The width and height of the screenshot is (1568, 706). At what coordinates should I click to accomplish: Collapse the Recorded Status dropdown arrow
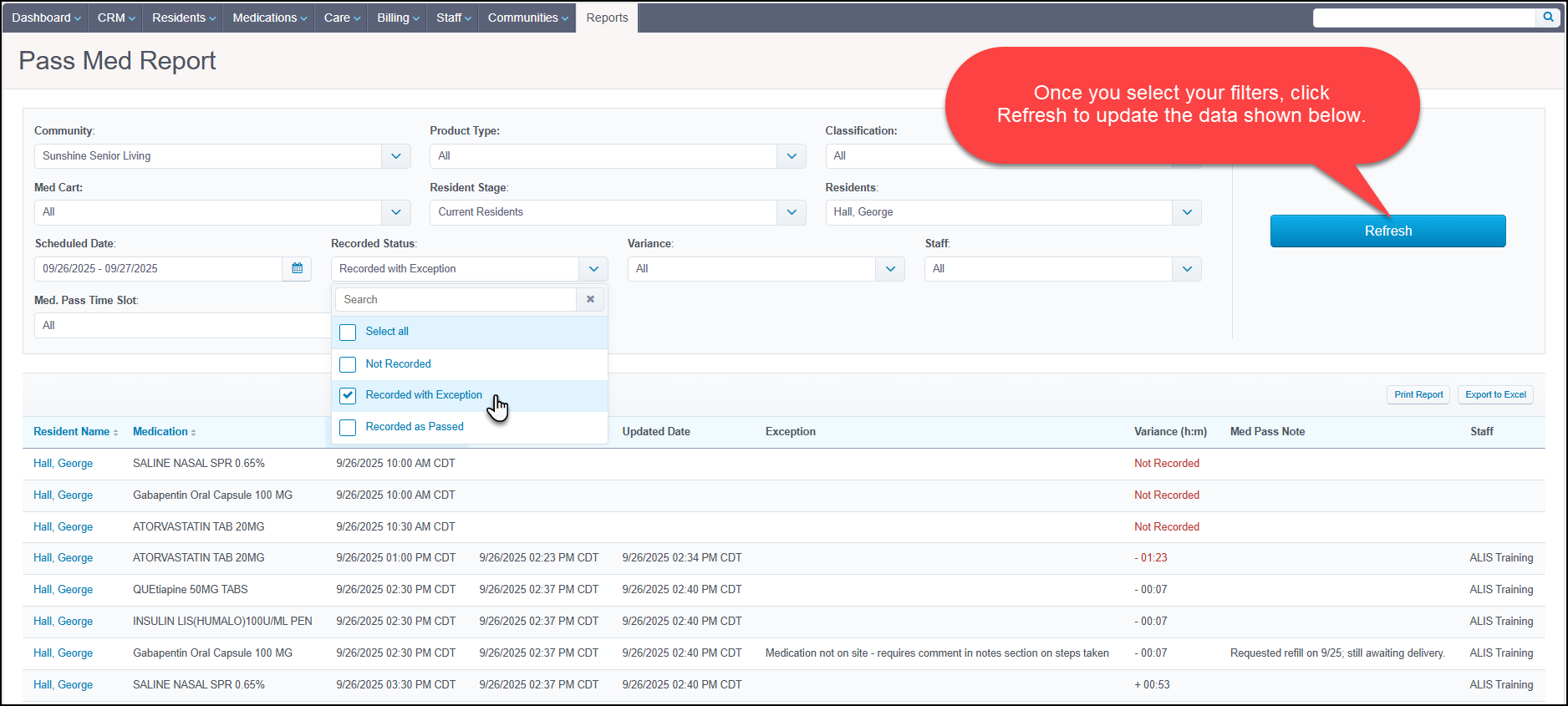(x=593, y=269)
